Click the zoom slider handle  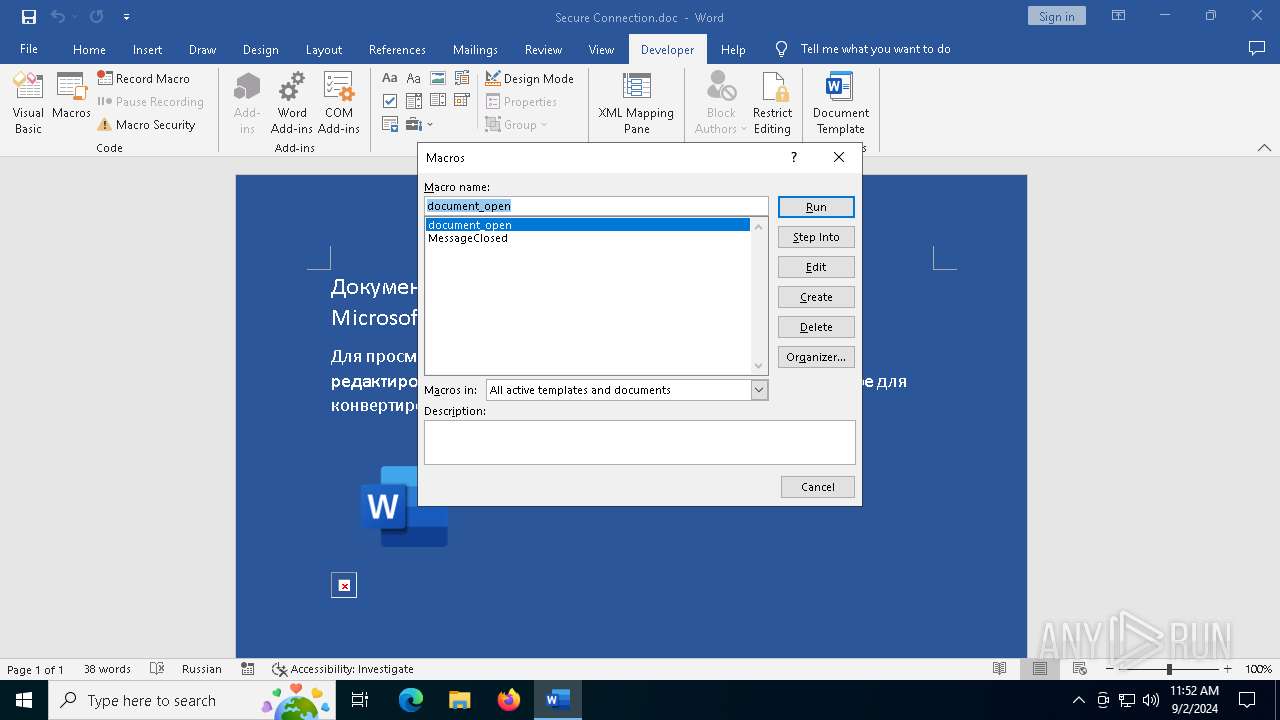pyautogui.click(x=1169, y=669)
